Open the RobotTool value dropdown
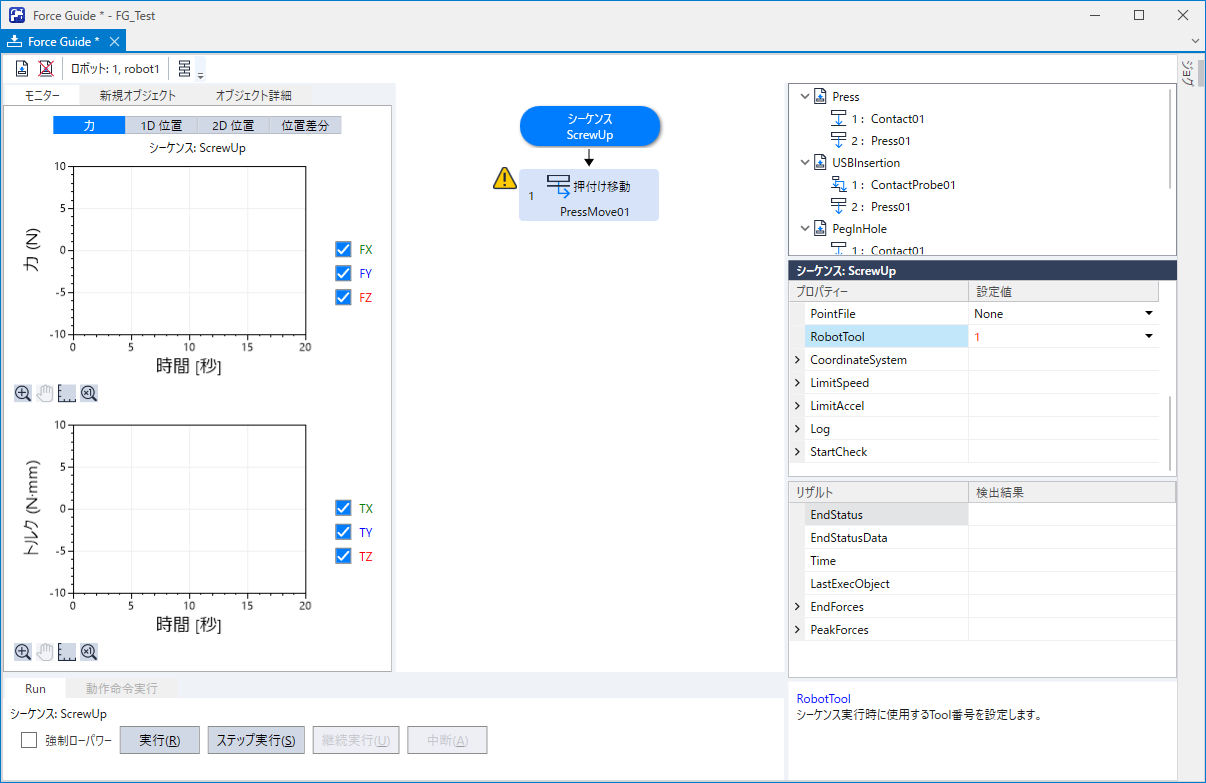 [1148, 337]
